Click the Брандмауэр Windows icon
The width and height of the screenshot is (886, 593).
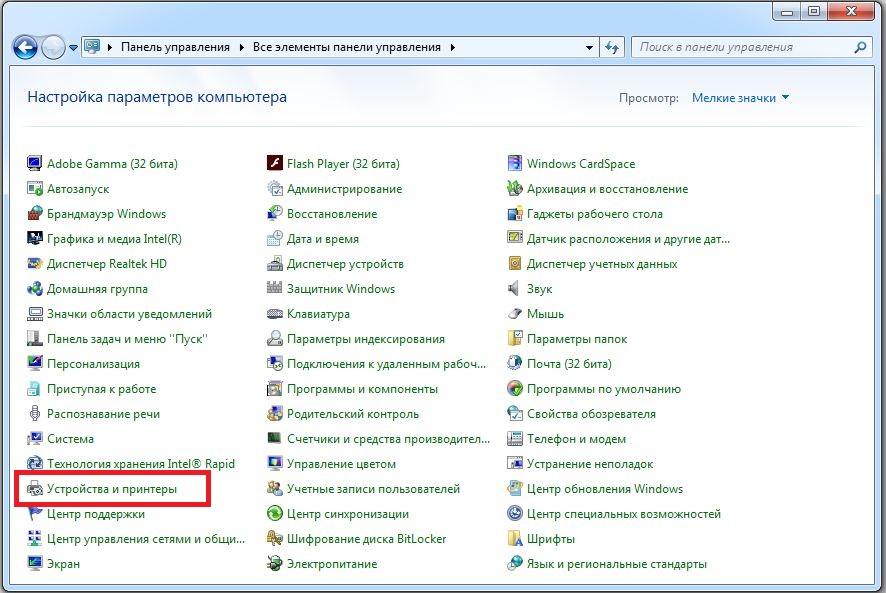pos(35,214)
